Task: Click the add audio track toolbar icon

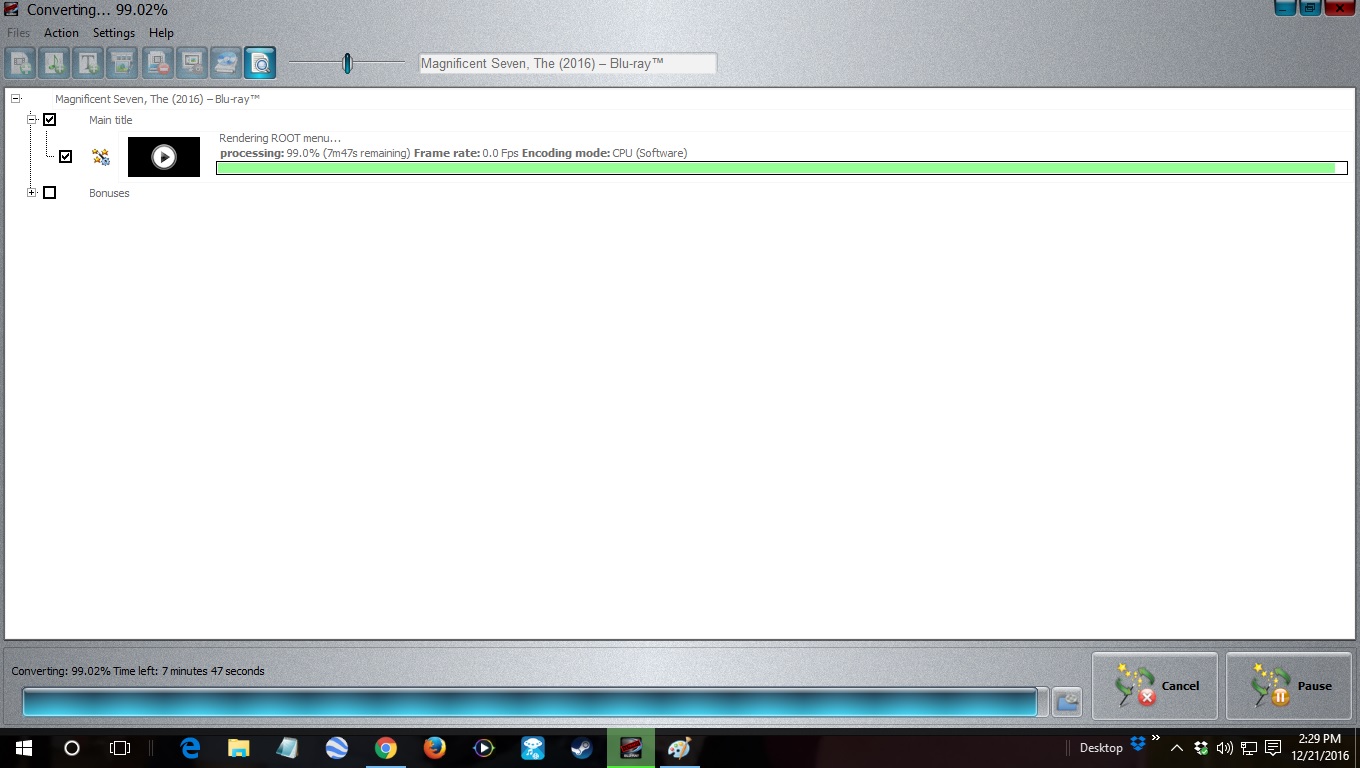Action: (54, 63)
